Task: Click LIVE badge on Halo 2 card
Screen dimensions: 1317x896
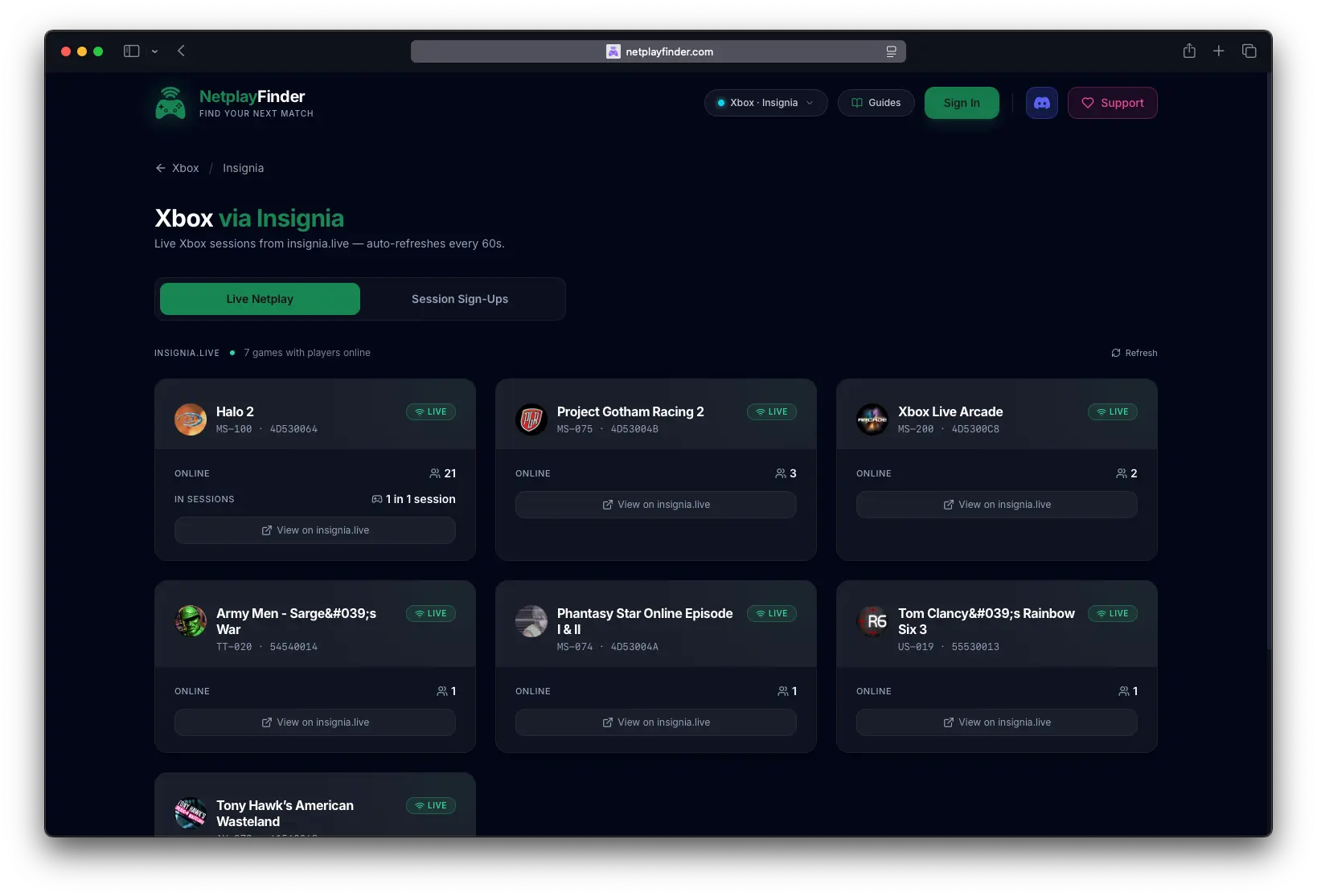Action: [x=431, y=411]
